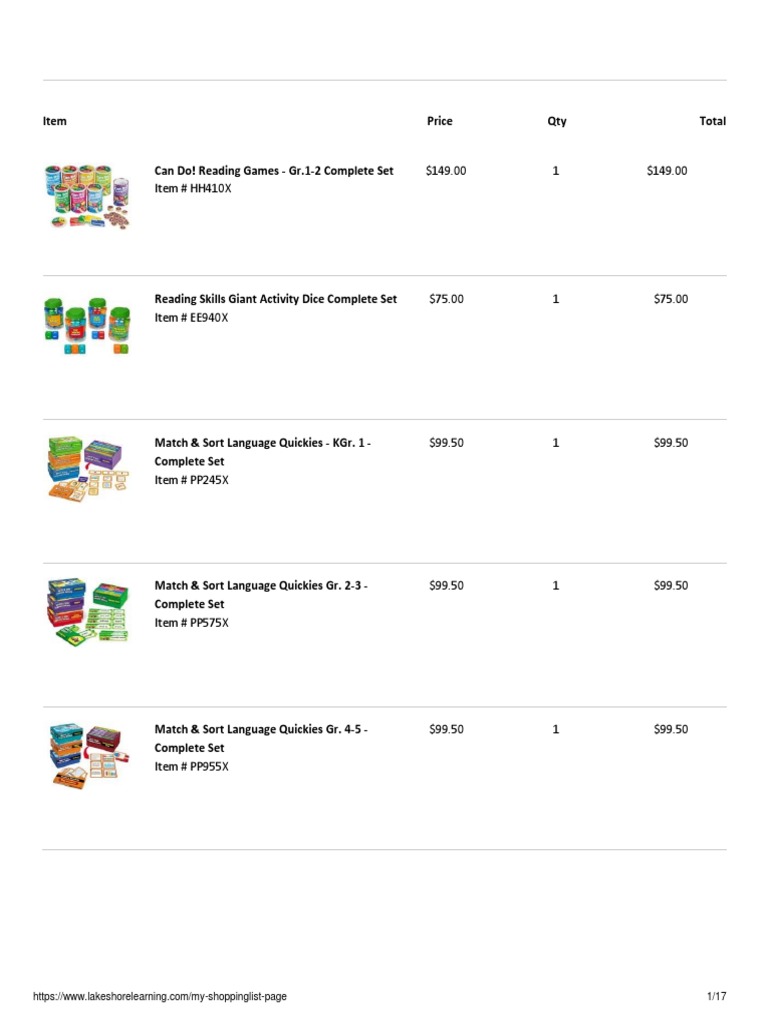Screen dimensions: 768x1024
Task: Open Can Do! Reading Games Gr.1-2 Complete Set title
Action: (274, 171)
